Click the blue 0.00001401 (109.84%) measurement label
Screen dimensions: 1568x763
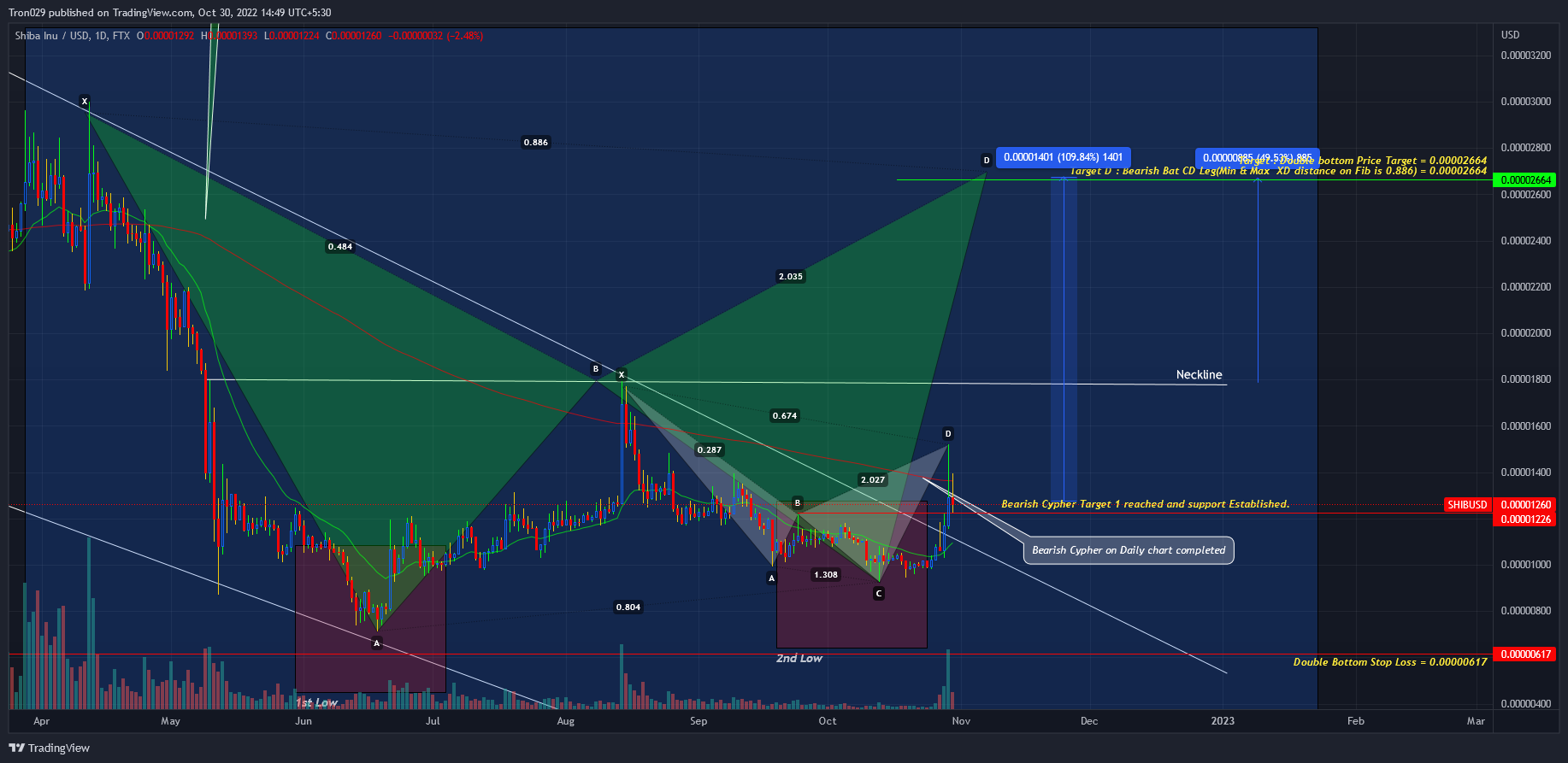coord(1064,157)
